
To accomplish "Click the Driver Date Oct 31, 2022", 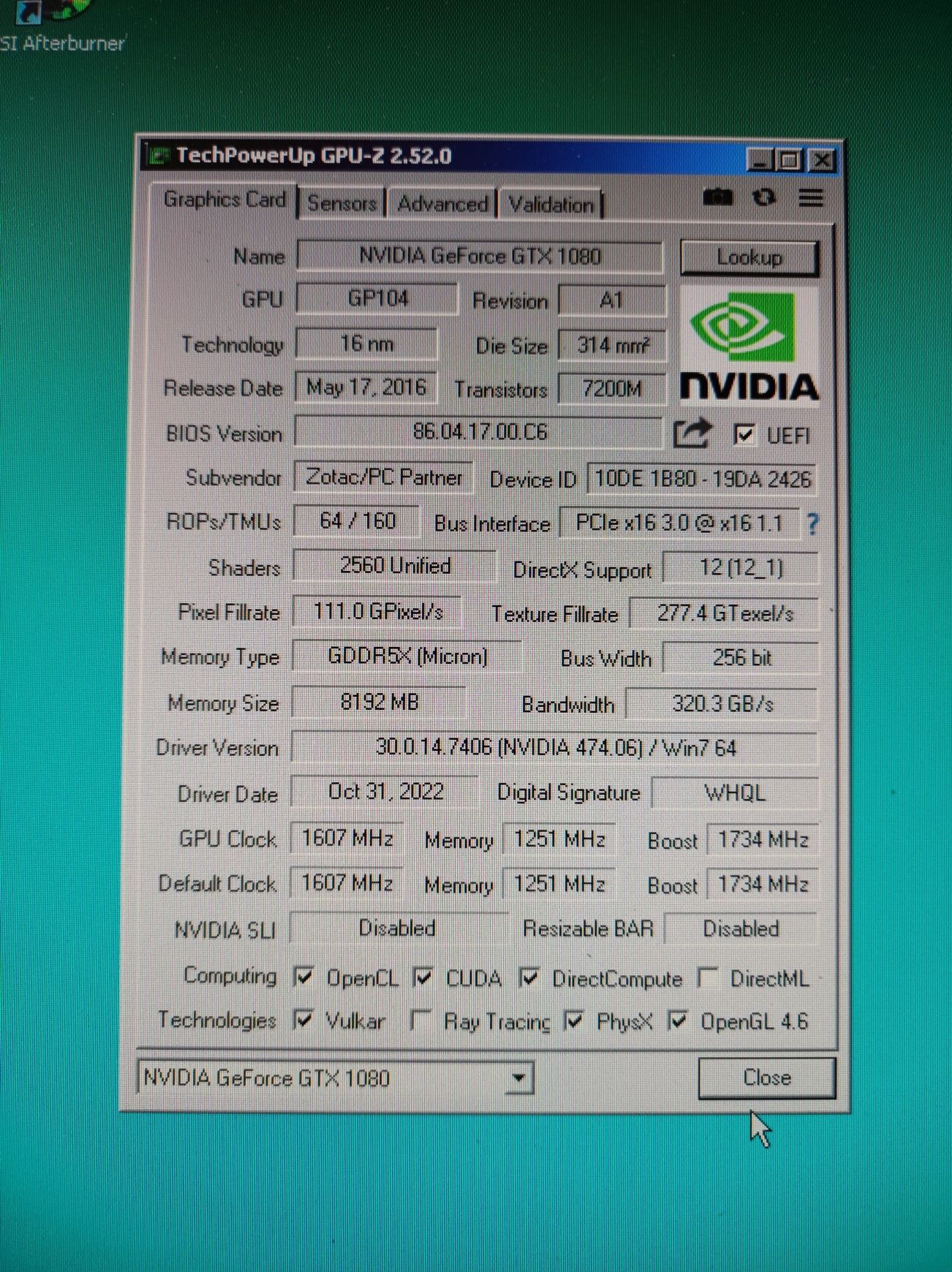I will click(x=385, y=792).
